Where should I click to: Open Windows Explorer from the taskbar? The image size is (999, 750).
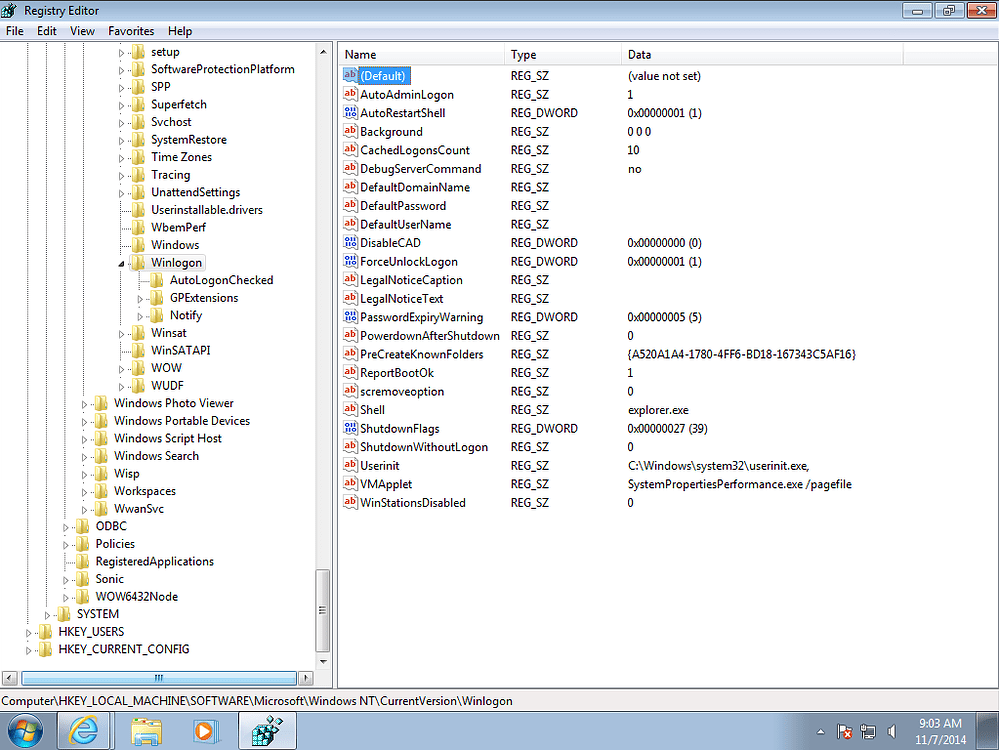point(145,731)
